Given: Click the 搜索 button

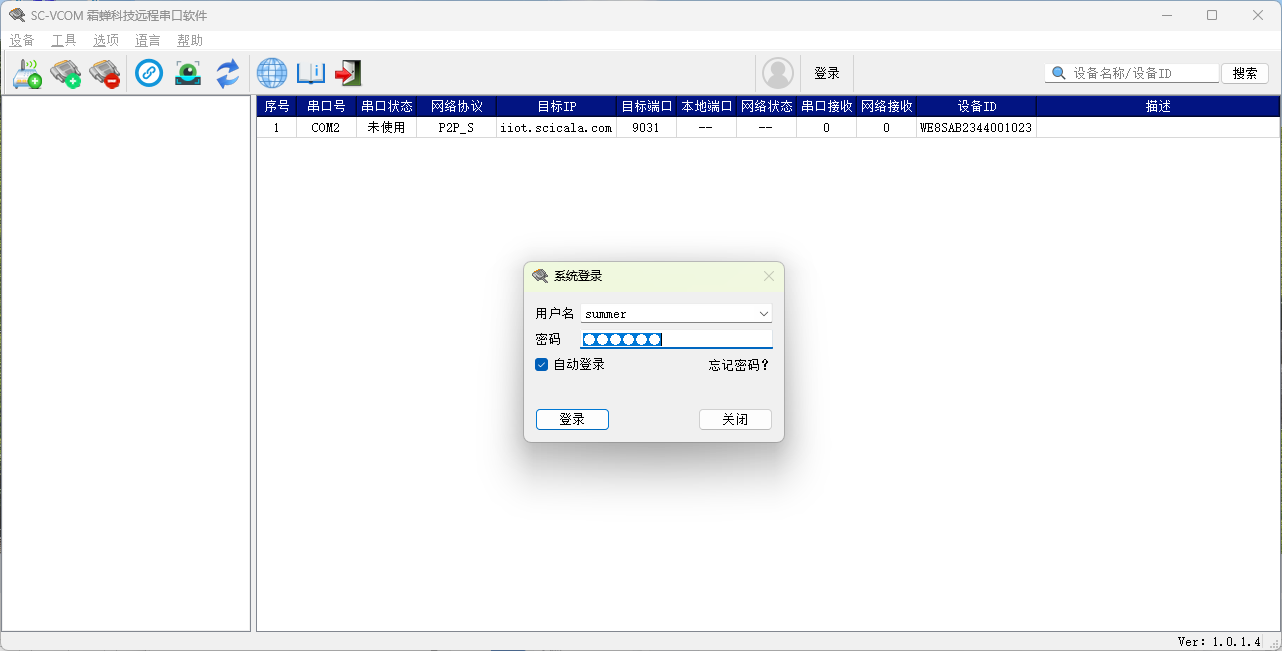Looking at the screenshot, I should tap(1244, 73).
